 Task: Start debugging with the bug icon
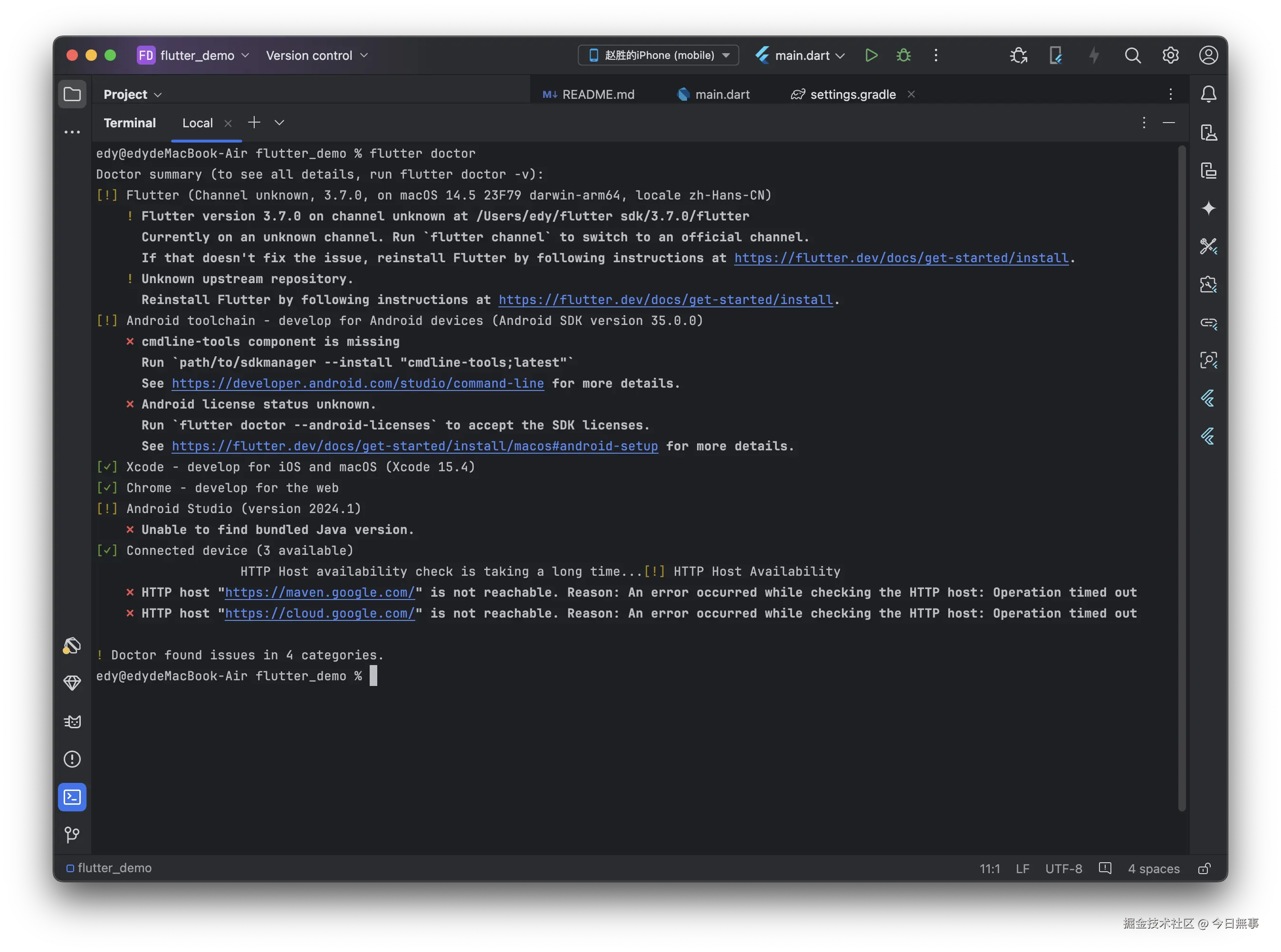[904, 55]
